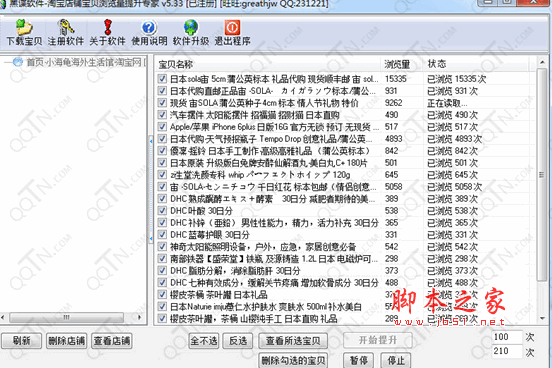The height and width of the screenshot is (368, 552).
Task: Click the 删除店铺 delete shop button
Action: click(67, 341)
